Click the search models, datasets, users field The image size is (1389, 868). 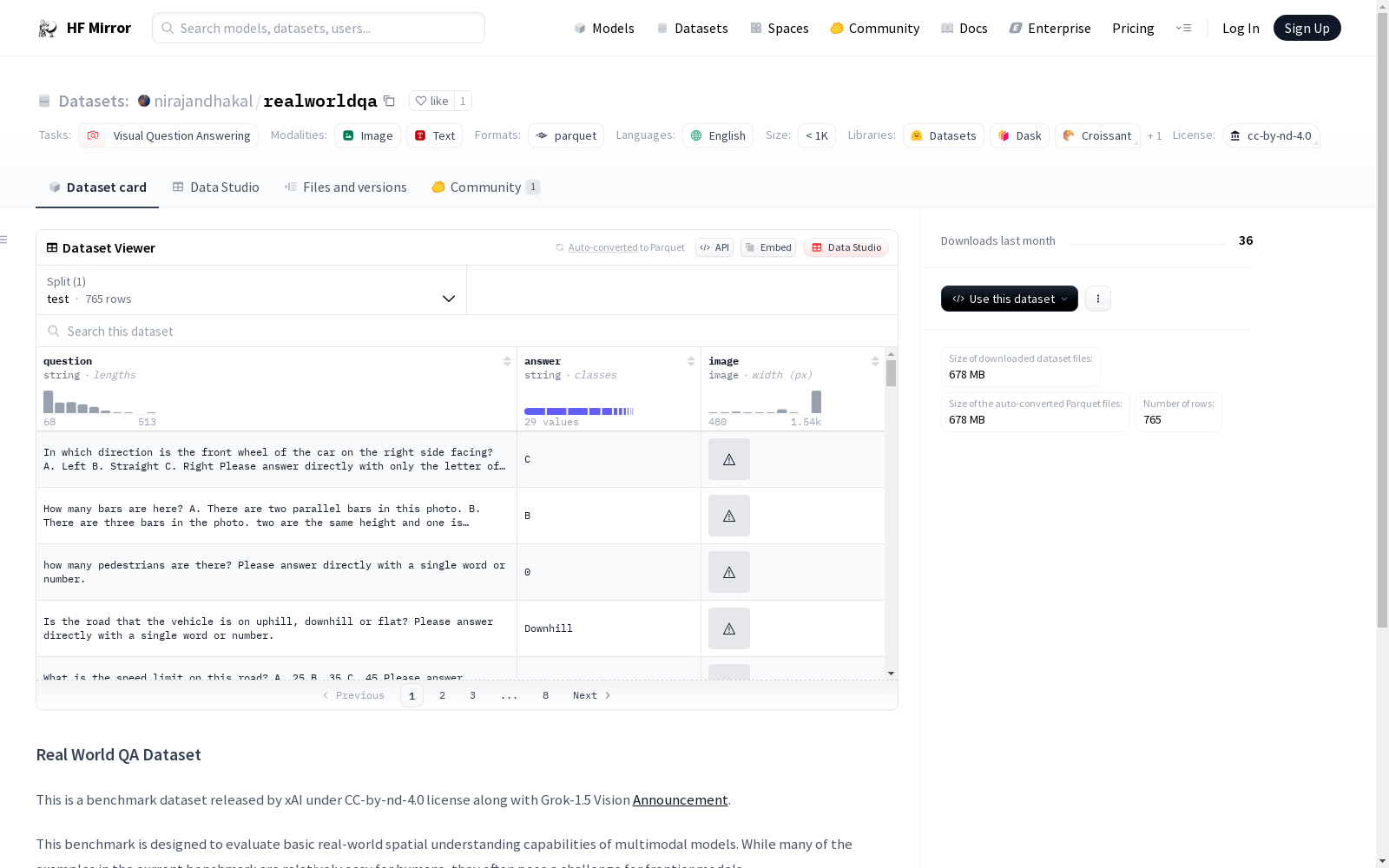[319, 28]
